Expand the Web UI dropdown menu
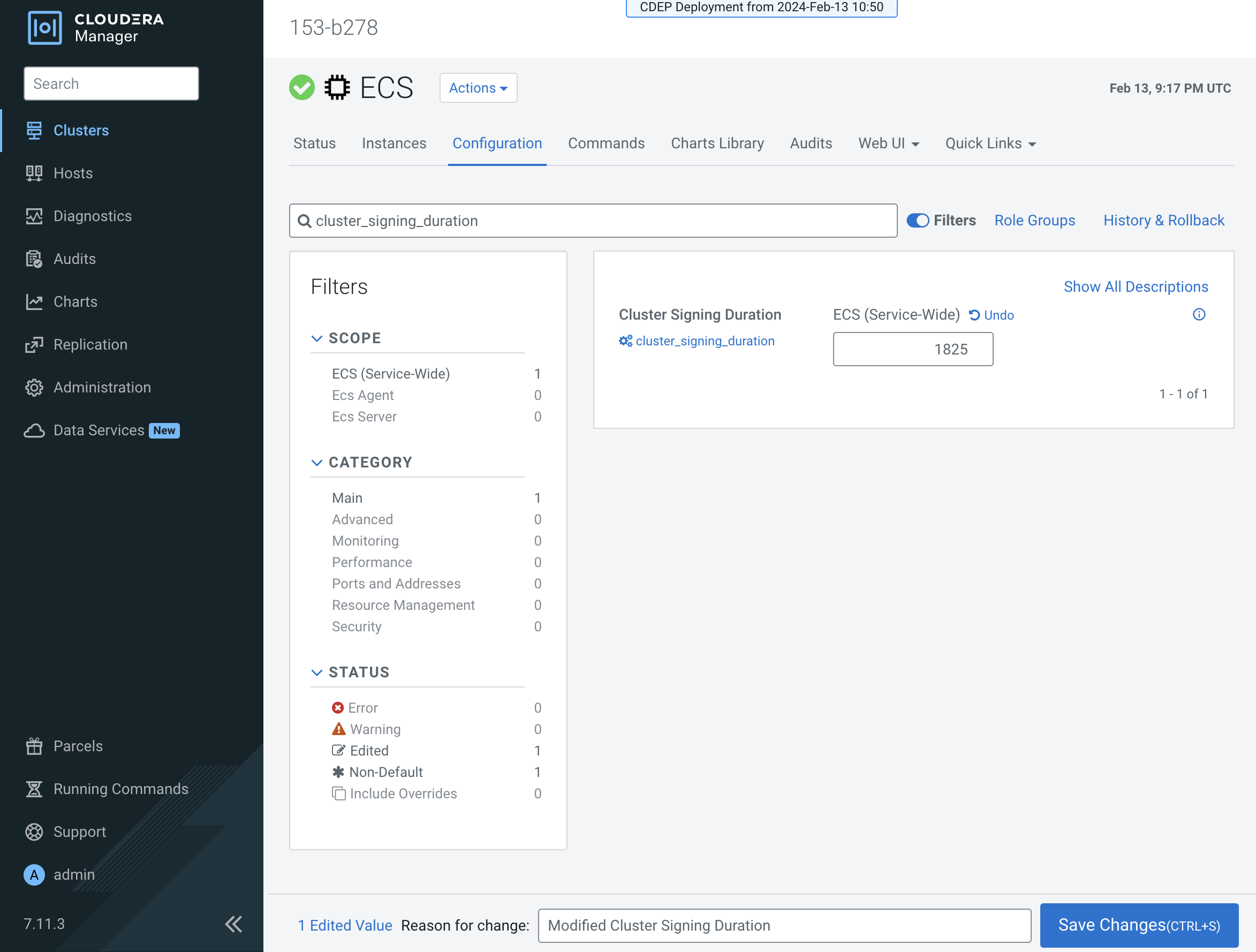The height and width of the screenshot is (952, 1256). [x=888, y=143]
